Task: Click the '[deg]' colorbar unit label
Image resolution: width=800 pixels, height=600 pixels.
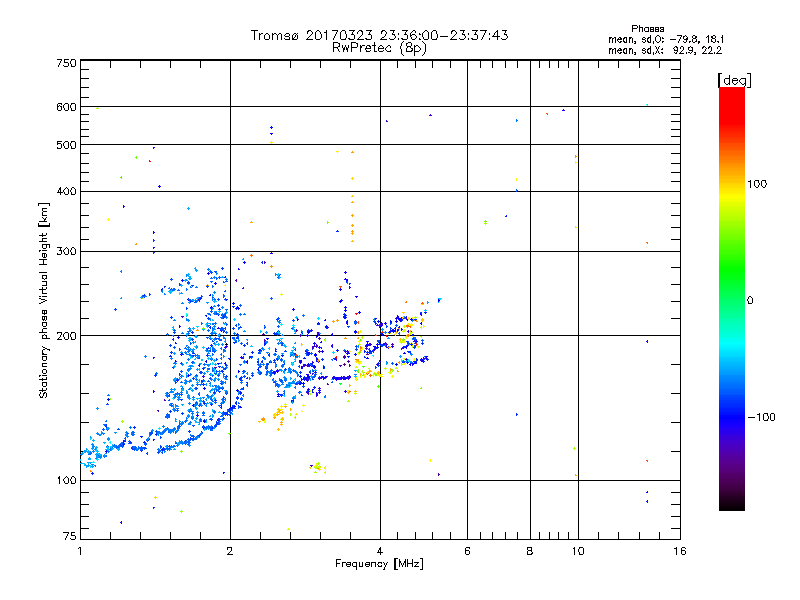Action: [x=734, y=80]
